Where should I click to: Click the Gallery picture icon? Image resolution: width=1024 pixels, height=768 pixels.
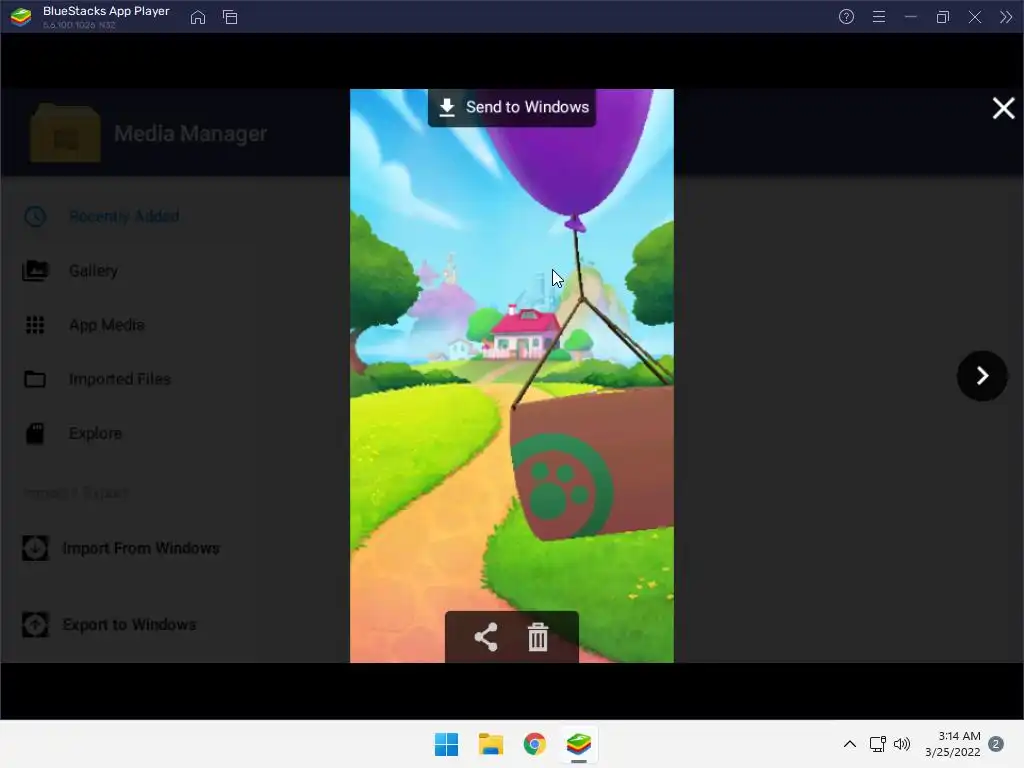35,270
